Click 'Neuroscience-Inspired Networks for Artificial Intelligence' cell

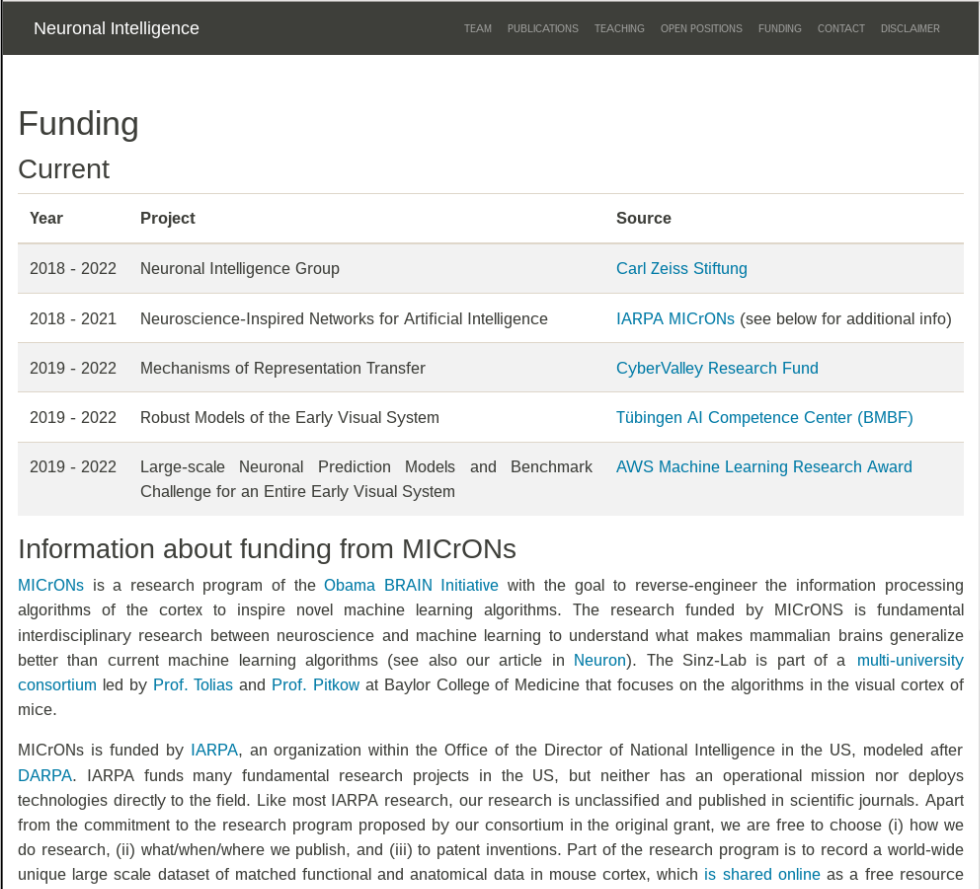pos(344,319)
